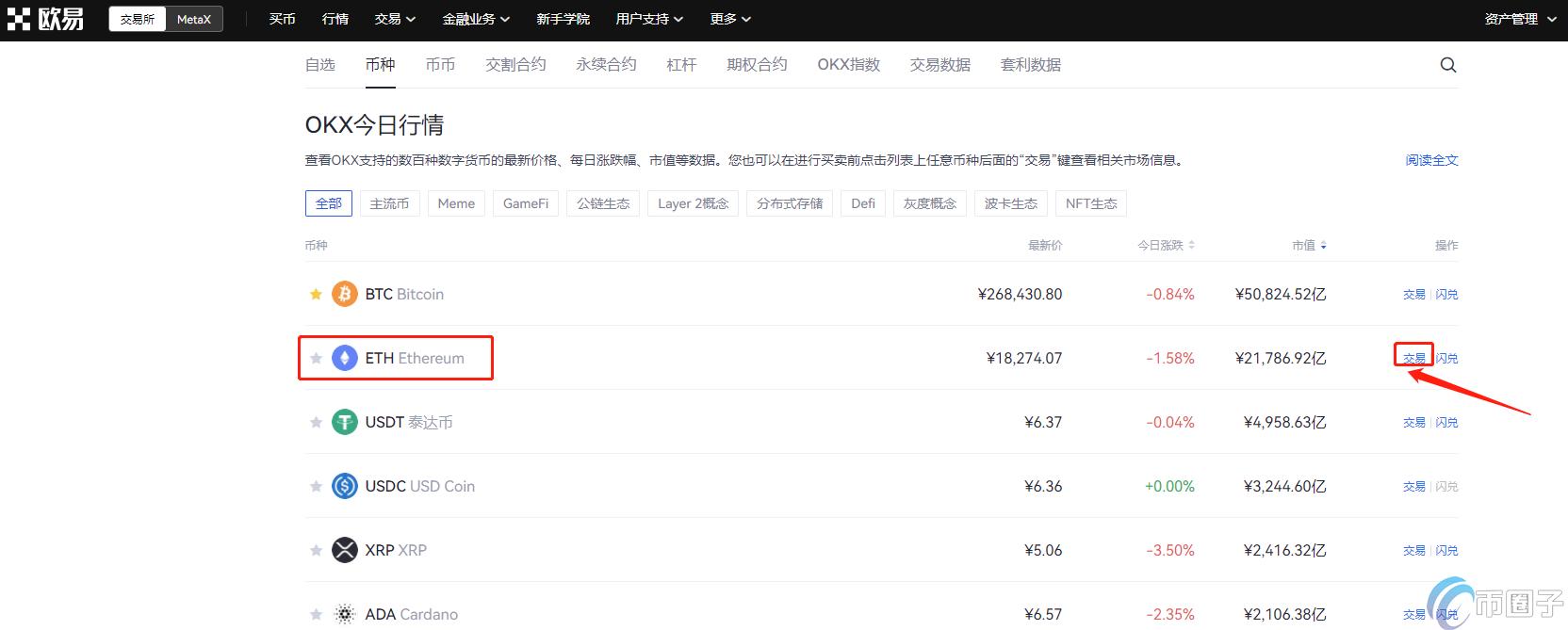Click the OKX 欧易 logo

pyautogui.click(x=45, y=19)
